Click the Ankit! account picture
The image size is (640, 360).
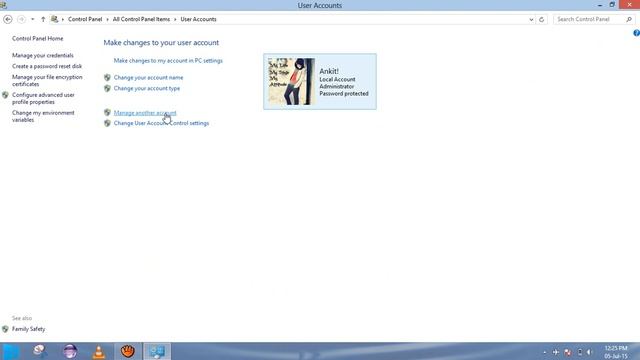pyautogui.click(x=291, y=81)
